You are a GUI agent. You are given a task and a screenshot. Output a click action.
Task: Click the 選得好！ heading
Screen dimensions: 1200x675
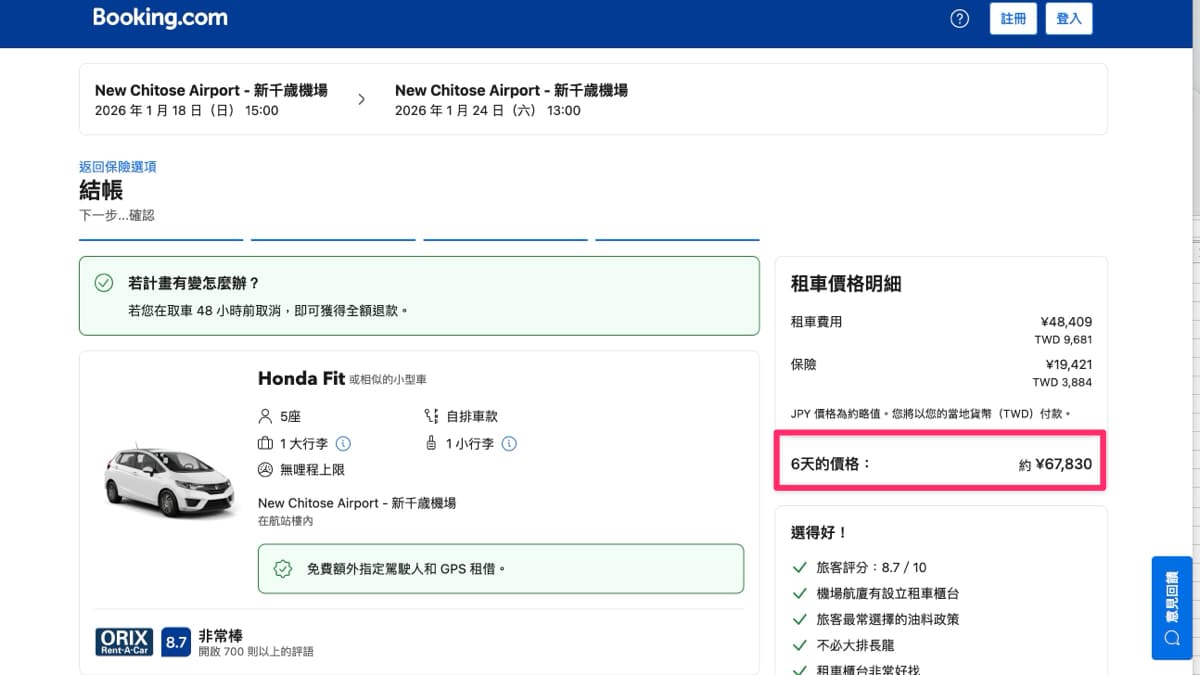tap(819, 533)
